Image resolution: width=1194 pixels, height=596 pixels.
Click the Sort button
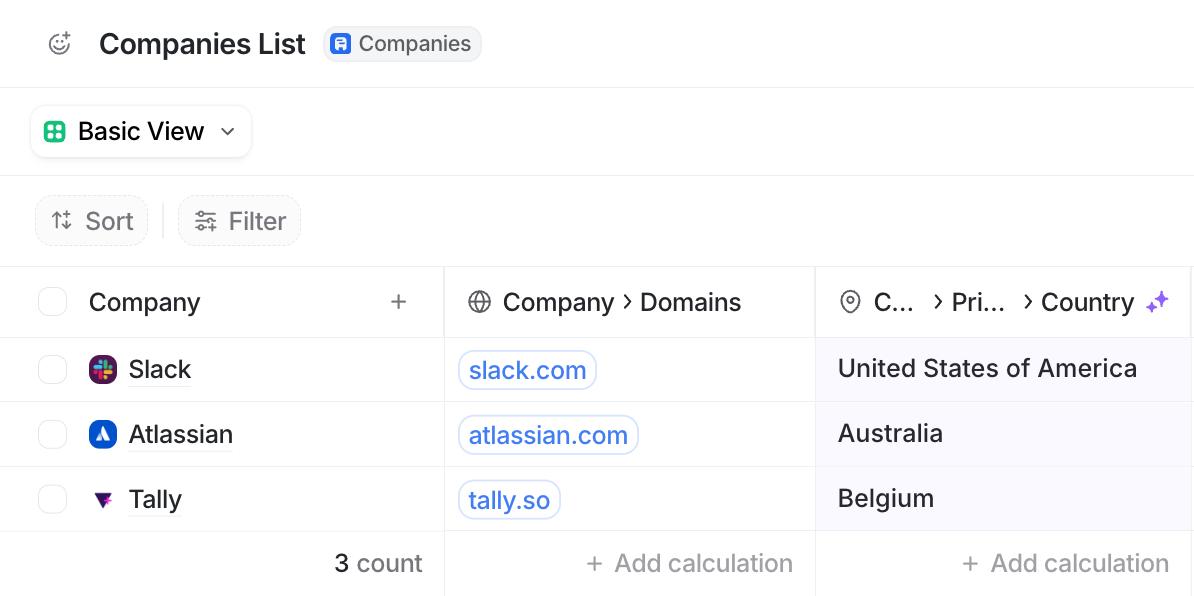(x=91, y=221)
